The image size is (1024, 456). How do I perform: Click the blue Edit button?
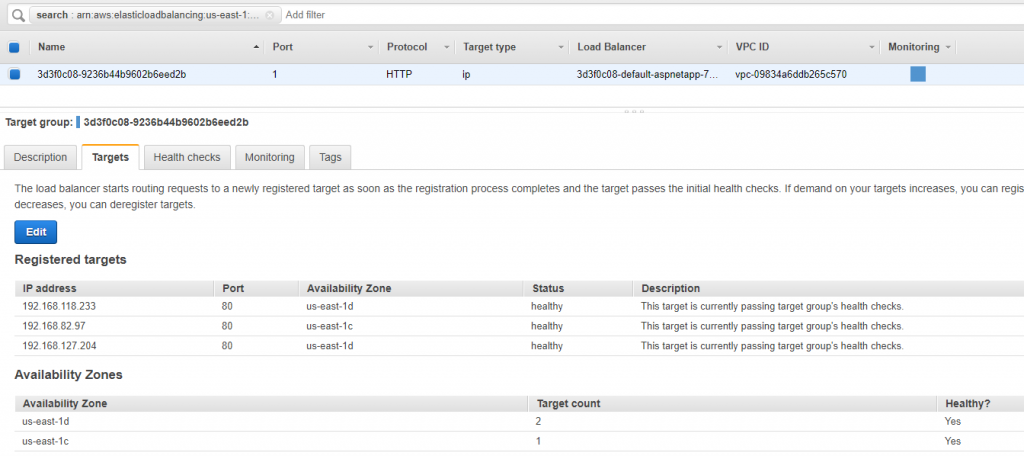[36, 232]
